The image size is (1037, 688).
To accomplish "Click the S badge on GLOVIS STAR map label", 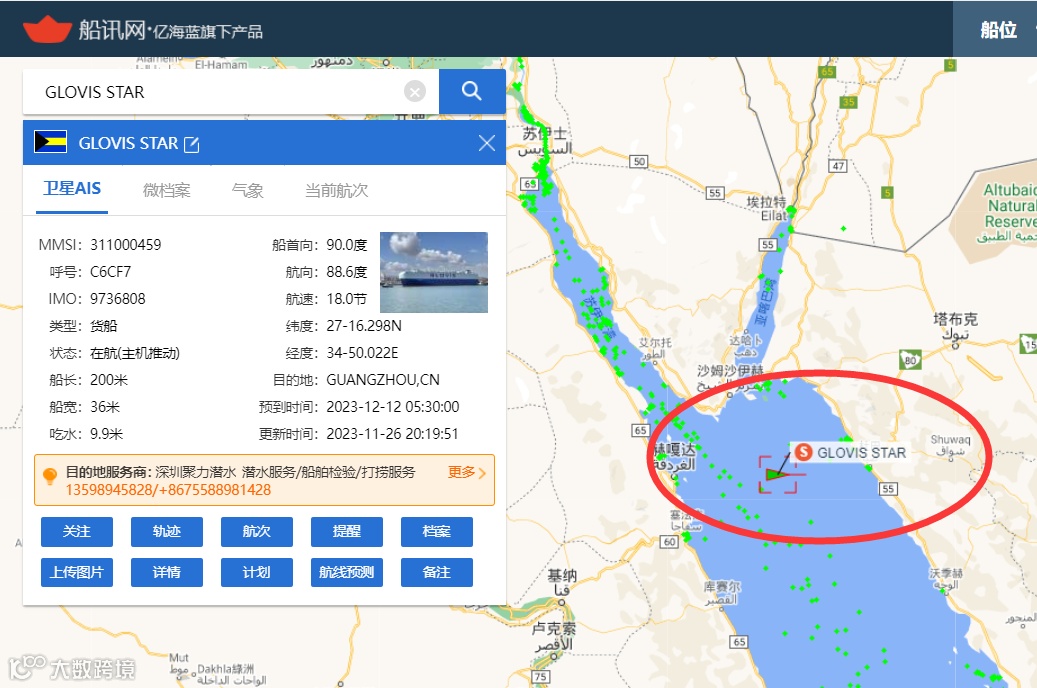I will click(x=803, y=452).
